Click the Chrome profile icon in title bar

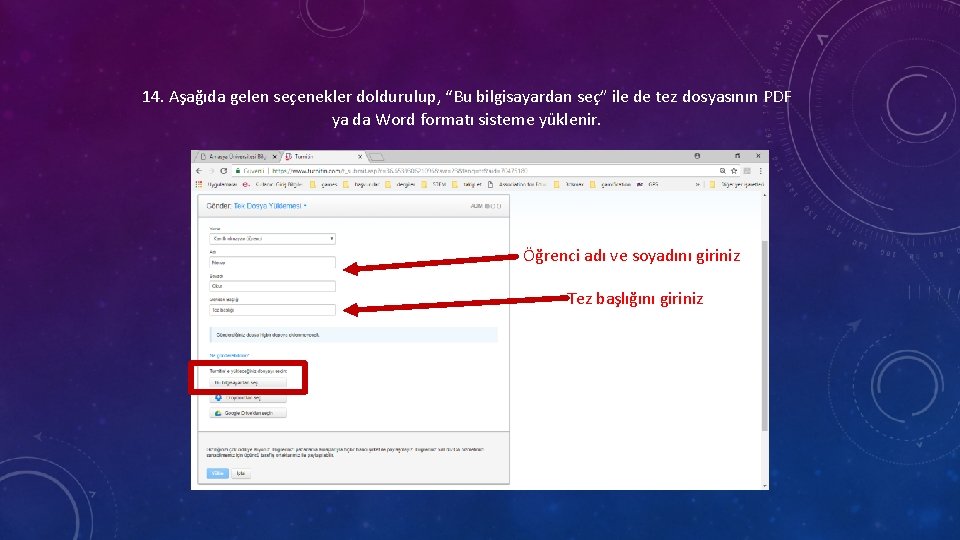point(697,156)
